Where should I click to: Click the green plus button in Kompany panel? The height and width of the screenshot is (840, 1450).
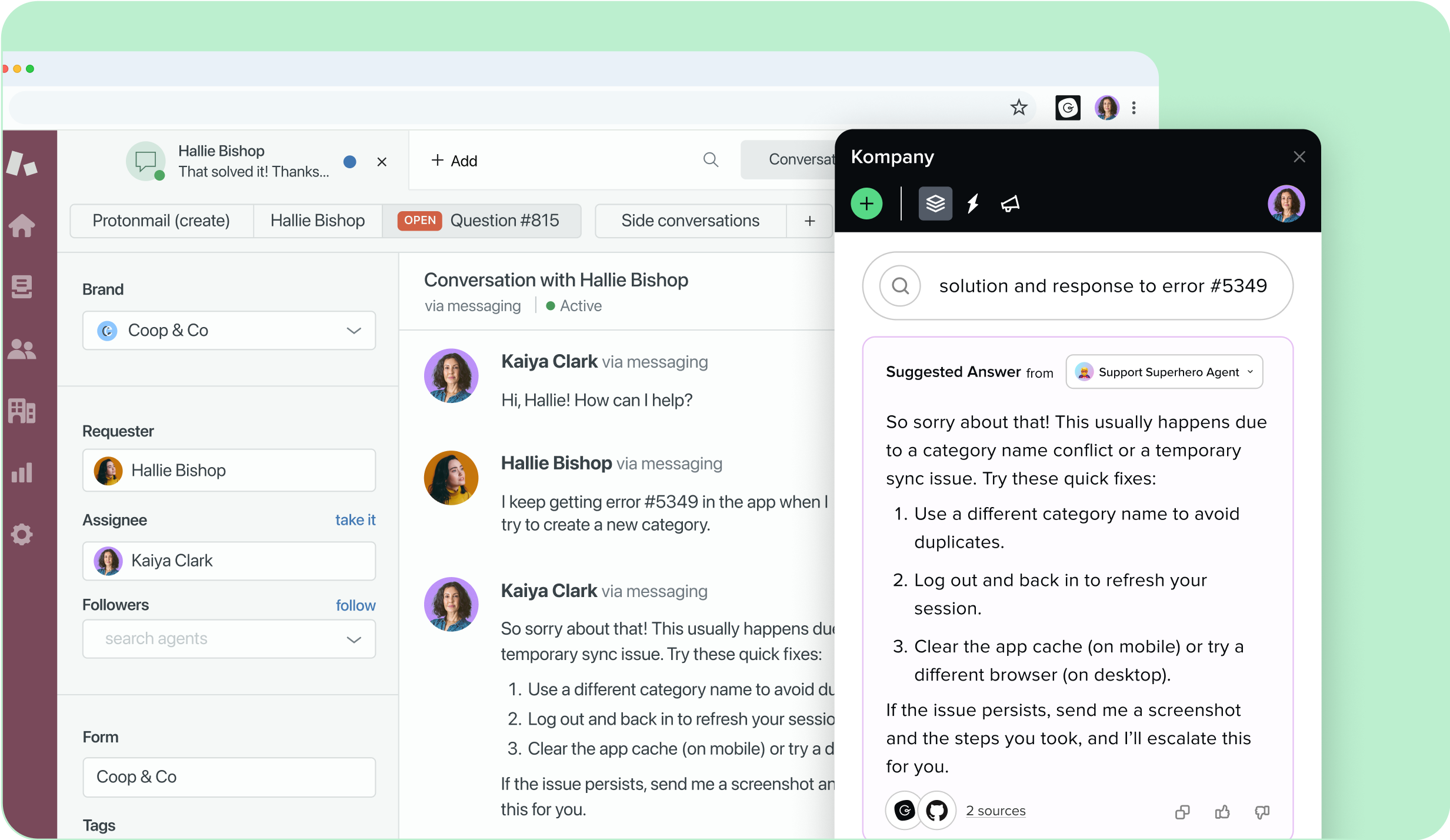point(866,204)
